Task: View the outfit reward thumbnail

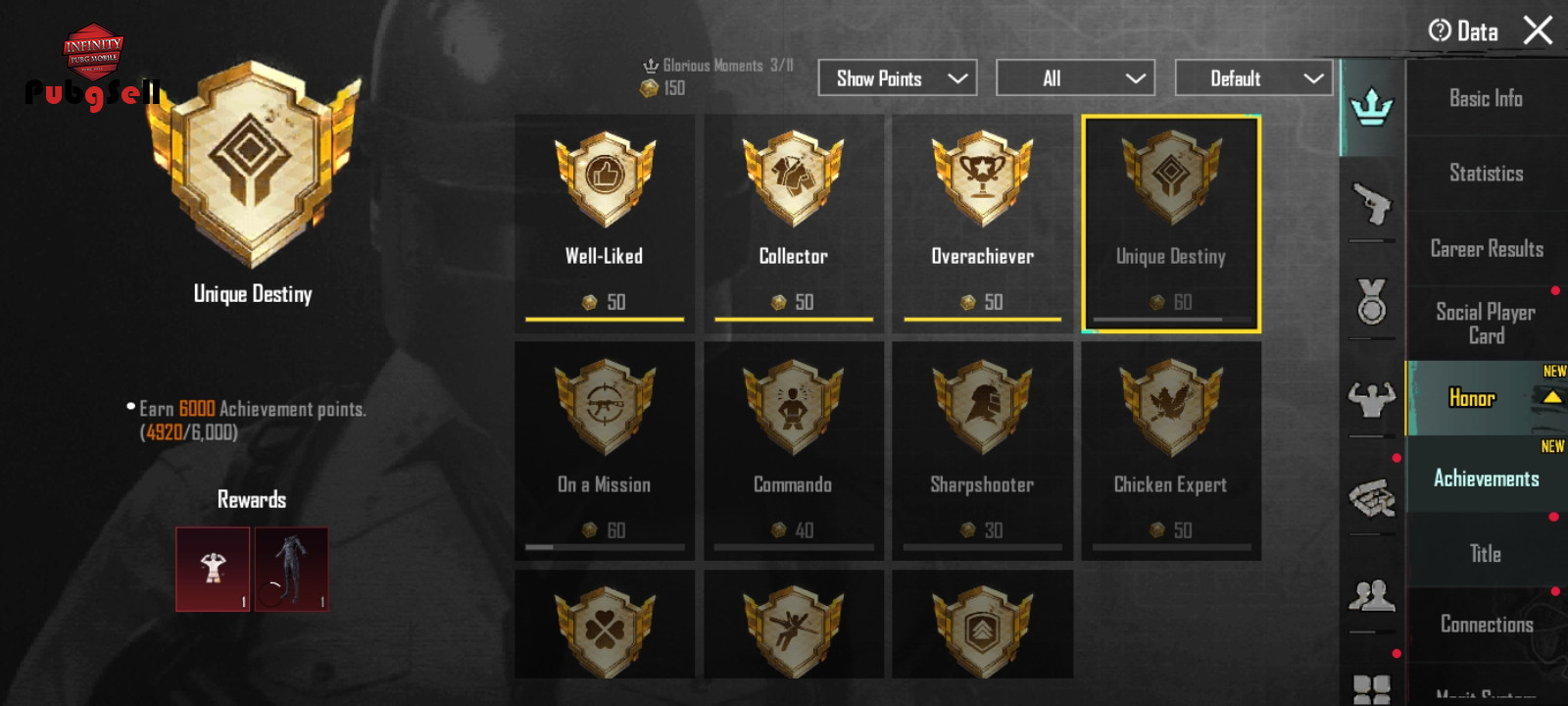Action: (291, 570)
